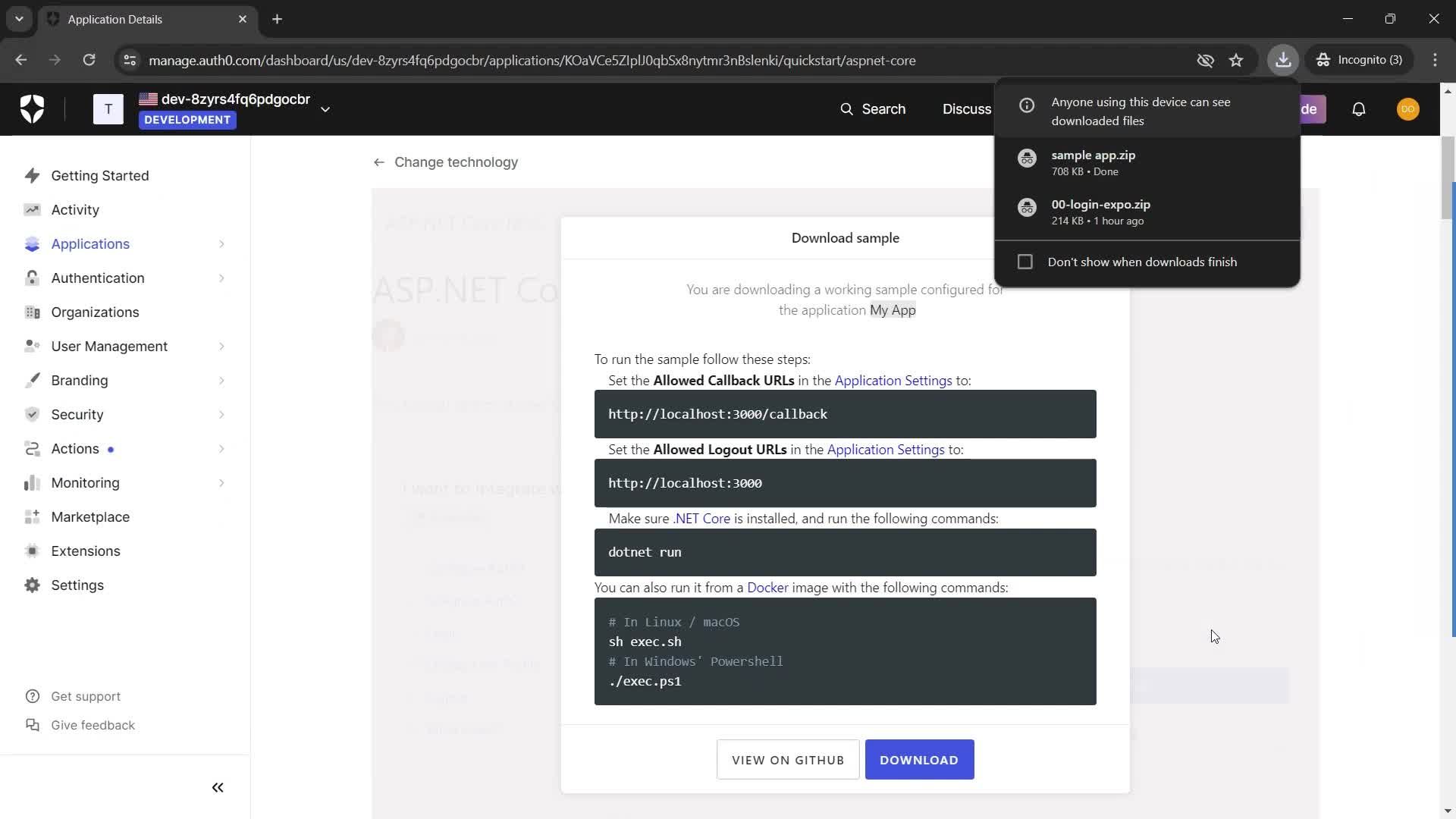1456x819 pixels.
Task: Open Marketplace in sidebar
Action: click(90, 517)
